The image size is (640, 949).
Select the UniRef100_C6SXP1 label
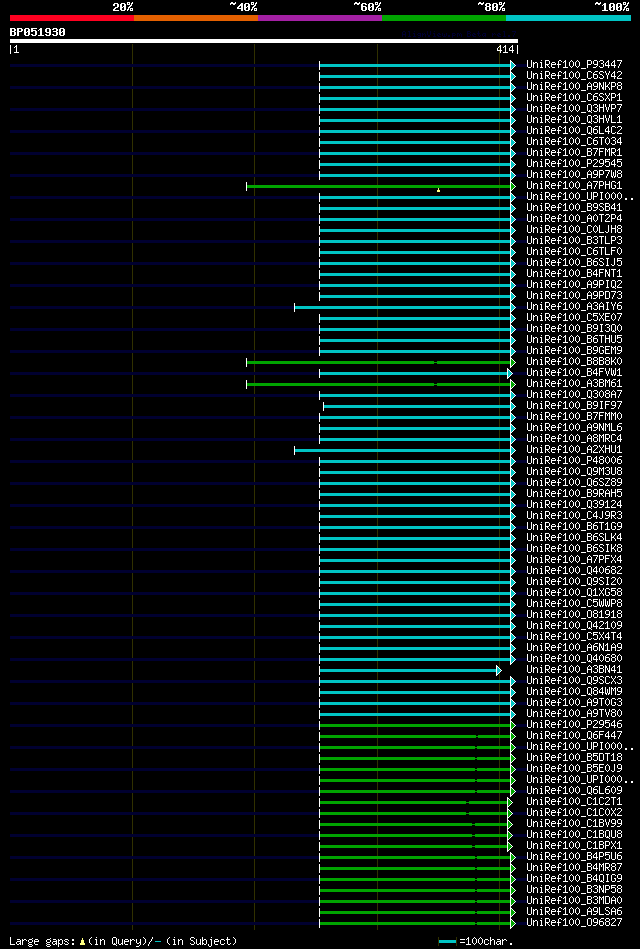(x=574, y=97)
